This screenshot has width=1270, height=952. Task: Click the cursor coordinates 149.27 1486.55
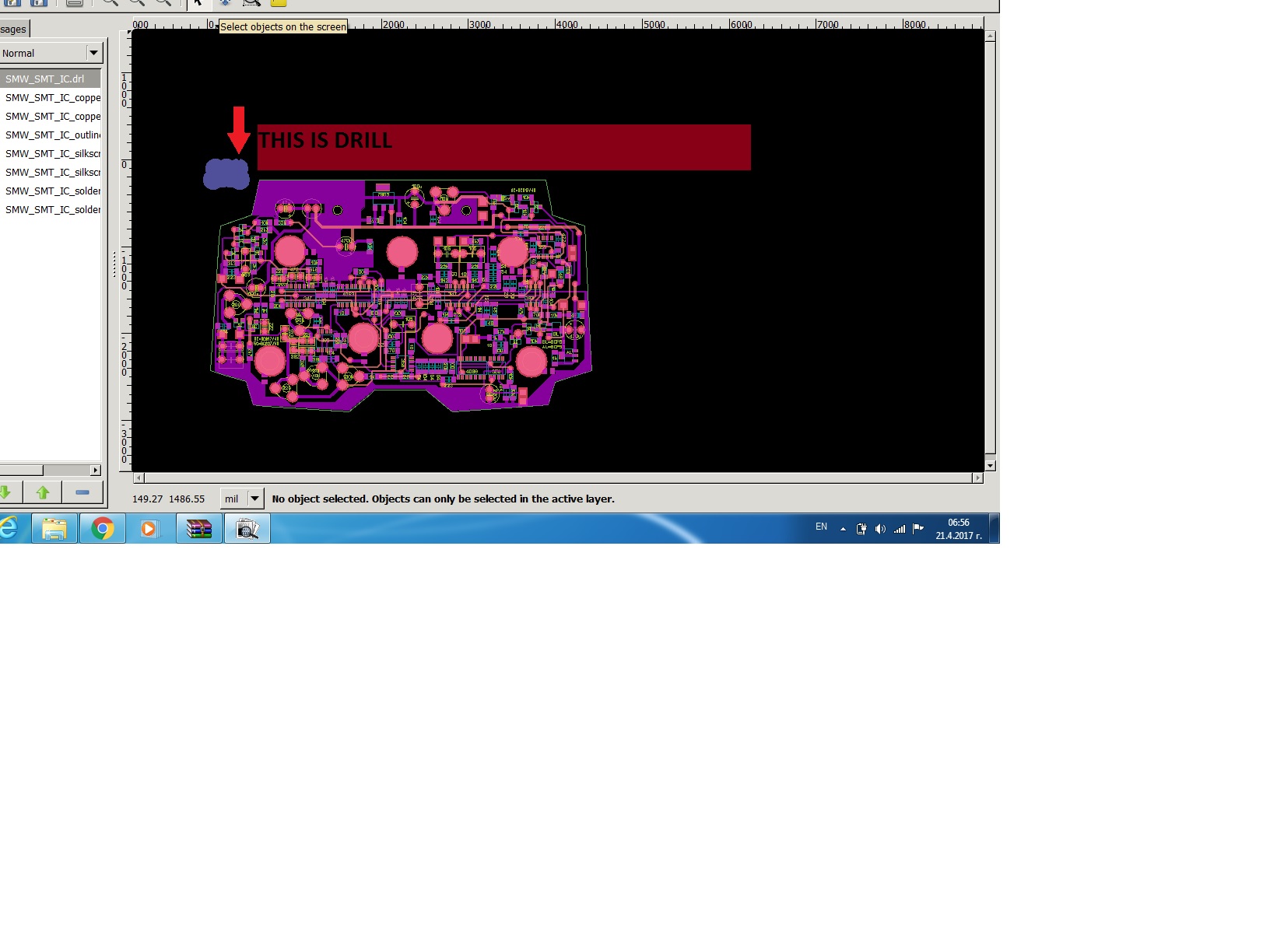(x=169, y=499)
